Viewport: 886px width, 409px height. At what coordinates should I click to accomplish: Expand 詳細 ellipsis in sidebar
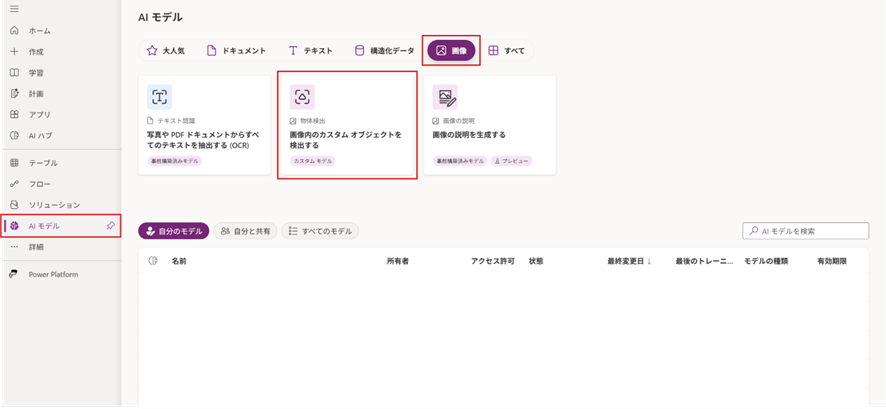click(x=15, y=247)
